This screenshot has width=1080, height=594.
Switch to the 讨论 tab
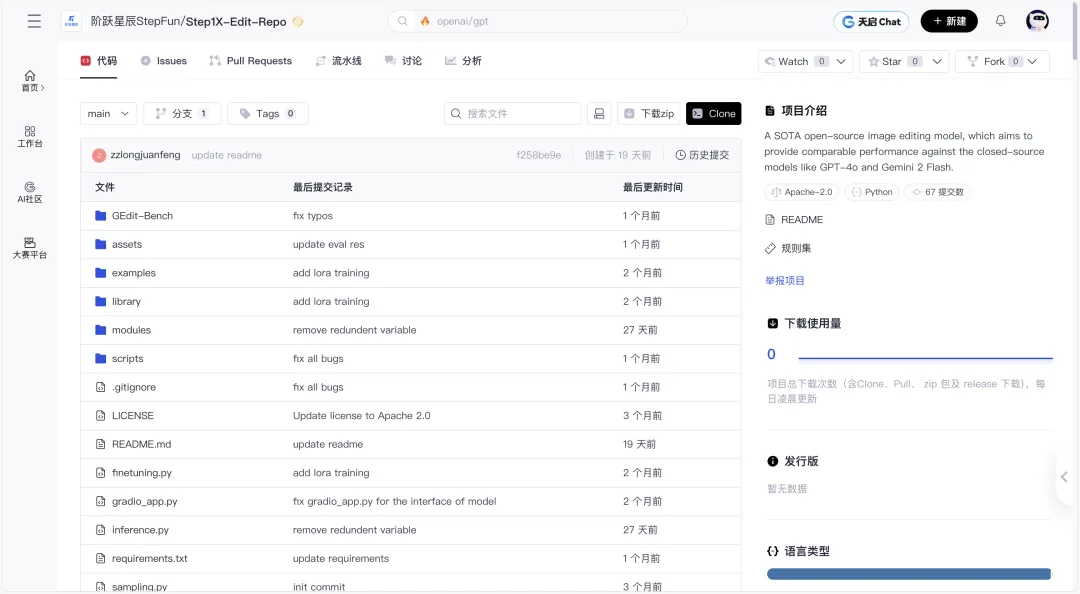point(403,61)
